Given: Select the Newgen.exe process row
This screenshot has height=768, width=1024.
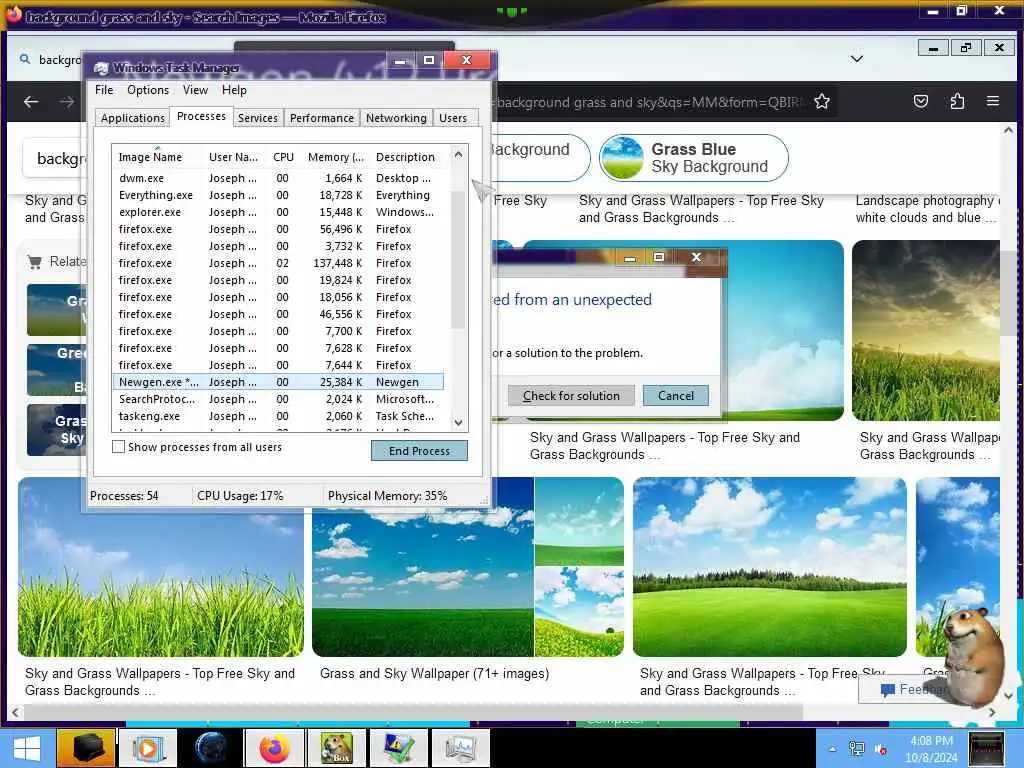Looking at the screenshot, I should [278, 382].
